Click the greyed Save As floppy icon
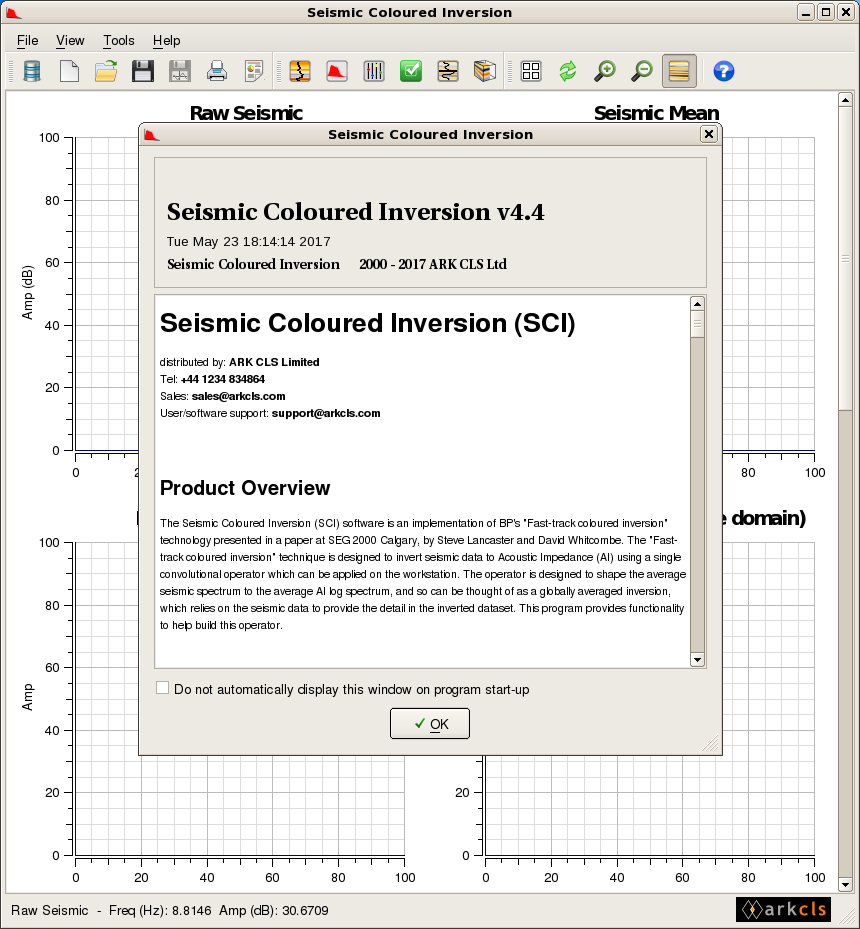The image size is (860, 929). coord(179,71)
